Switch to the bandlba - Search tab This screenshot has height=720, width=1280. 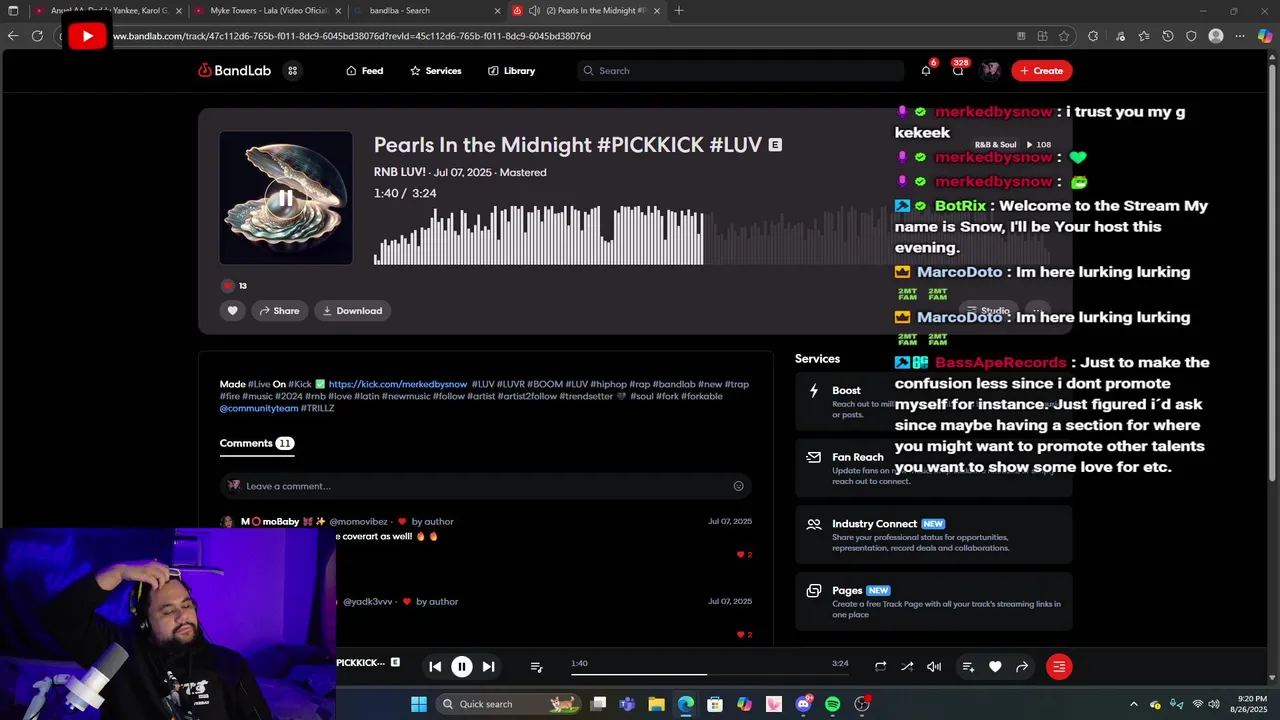pos(427,11)
